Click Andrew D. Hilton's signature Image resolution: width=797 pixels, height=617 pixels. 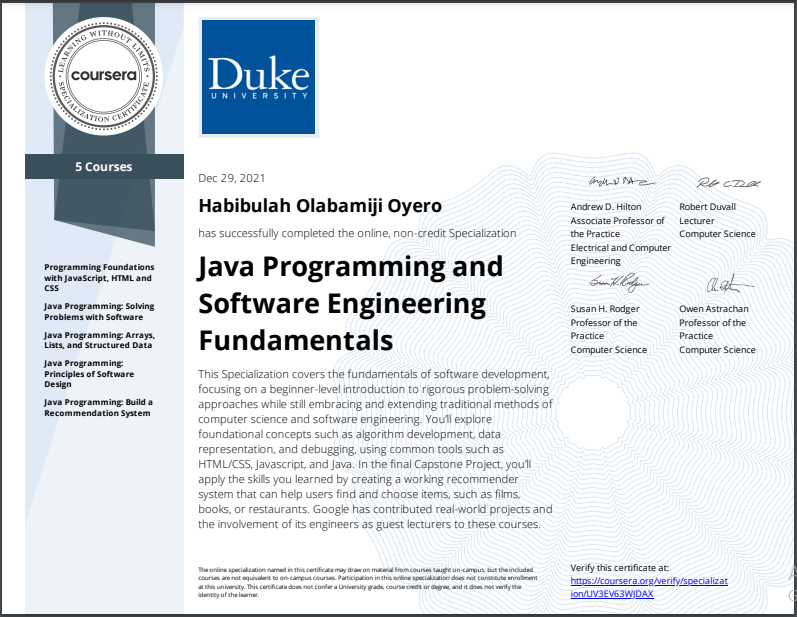tap(622, 181)
